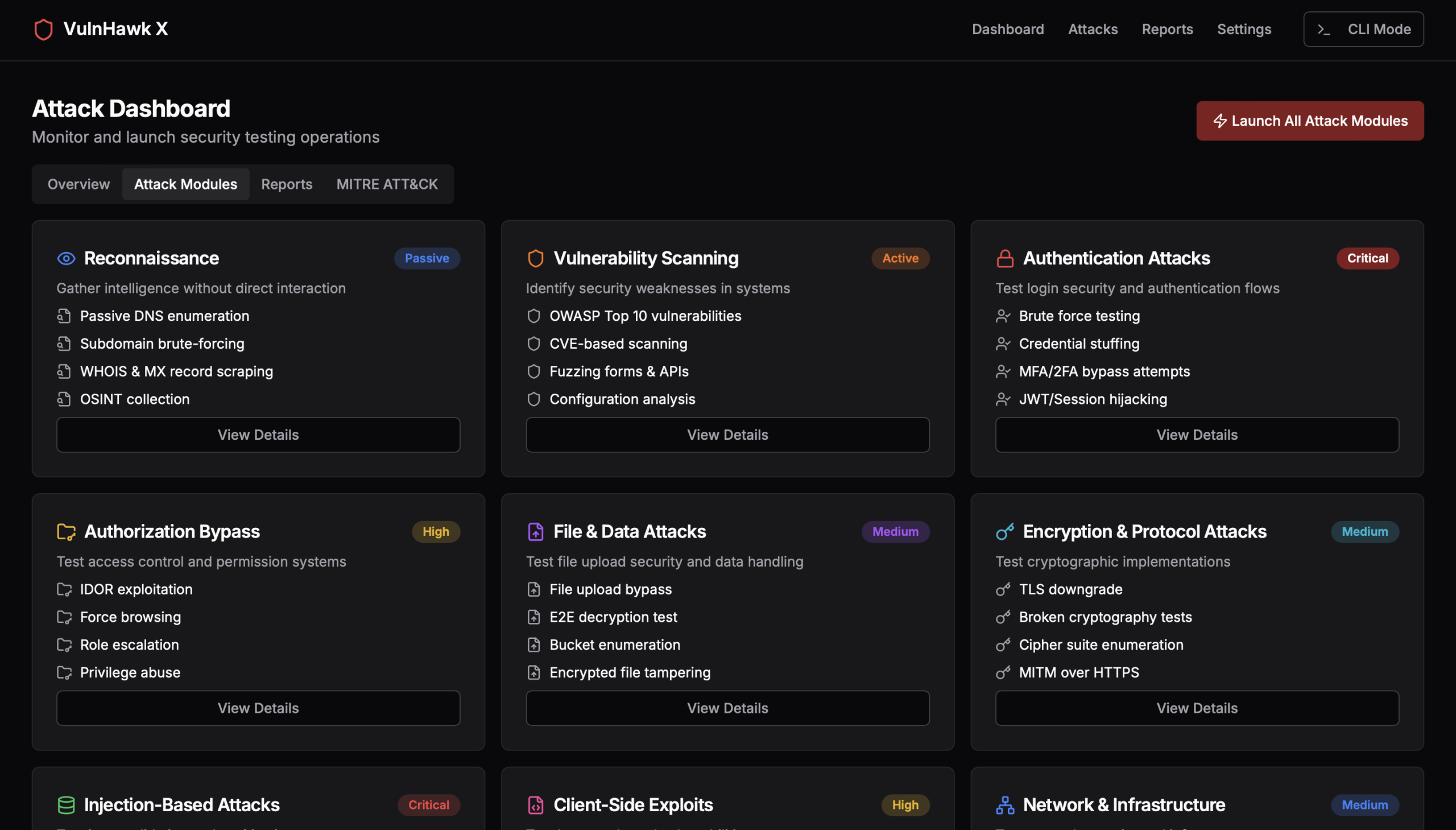The image size is (1456, 830).
Task: Click the purple file icon beside File & Data Attacks
Action: click(x=535, y=532)
